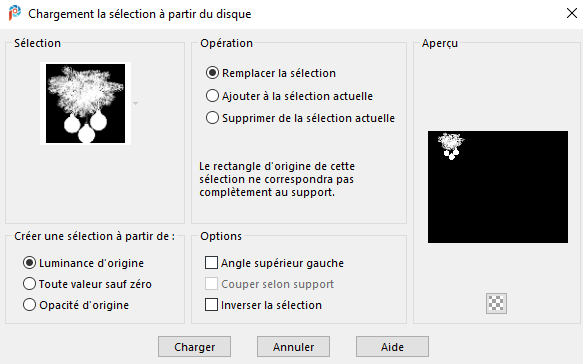Click the Annuler button
The width and height of the screenshot is (583, 364).
coord(293,347)
